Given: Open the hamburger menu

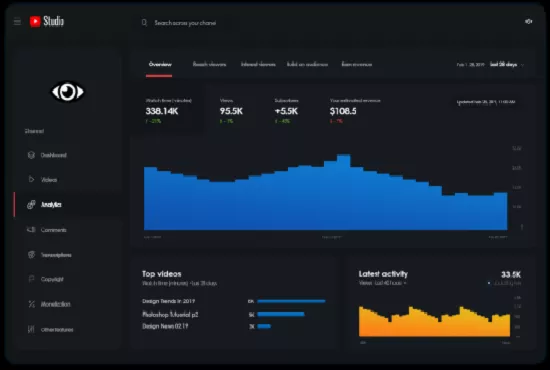Looking at the screenshot, I should [x=17, y=22].
